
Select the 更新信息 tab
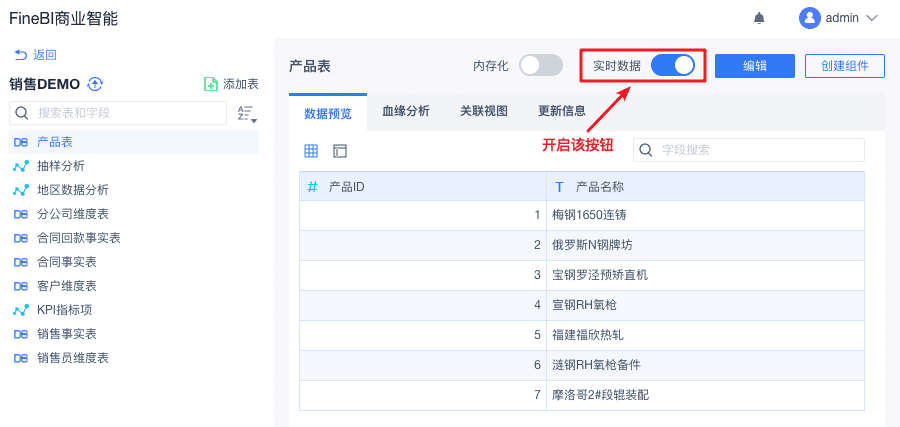click(562, 111)
